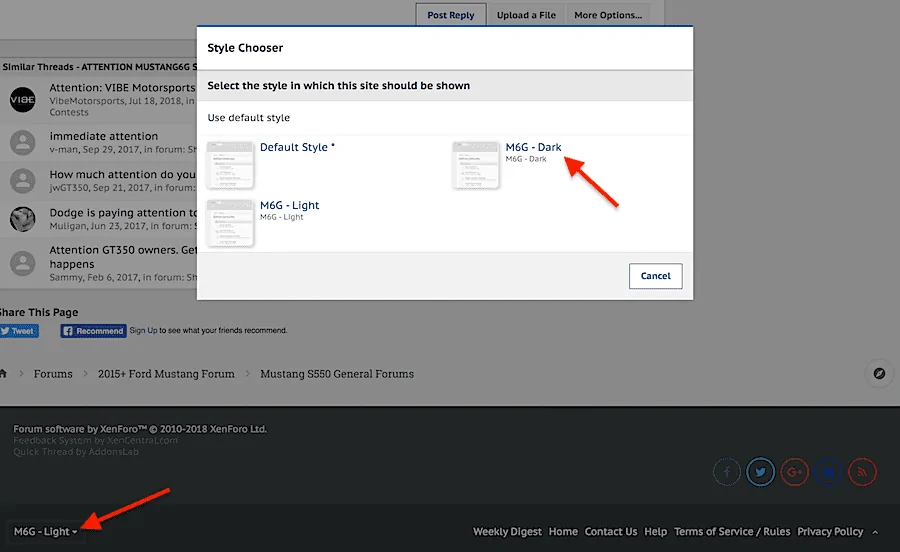Open VIBE Motorsports avatar

pos(23,100)
